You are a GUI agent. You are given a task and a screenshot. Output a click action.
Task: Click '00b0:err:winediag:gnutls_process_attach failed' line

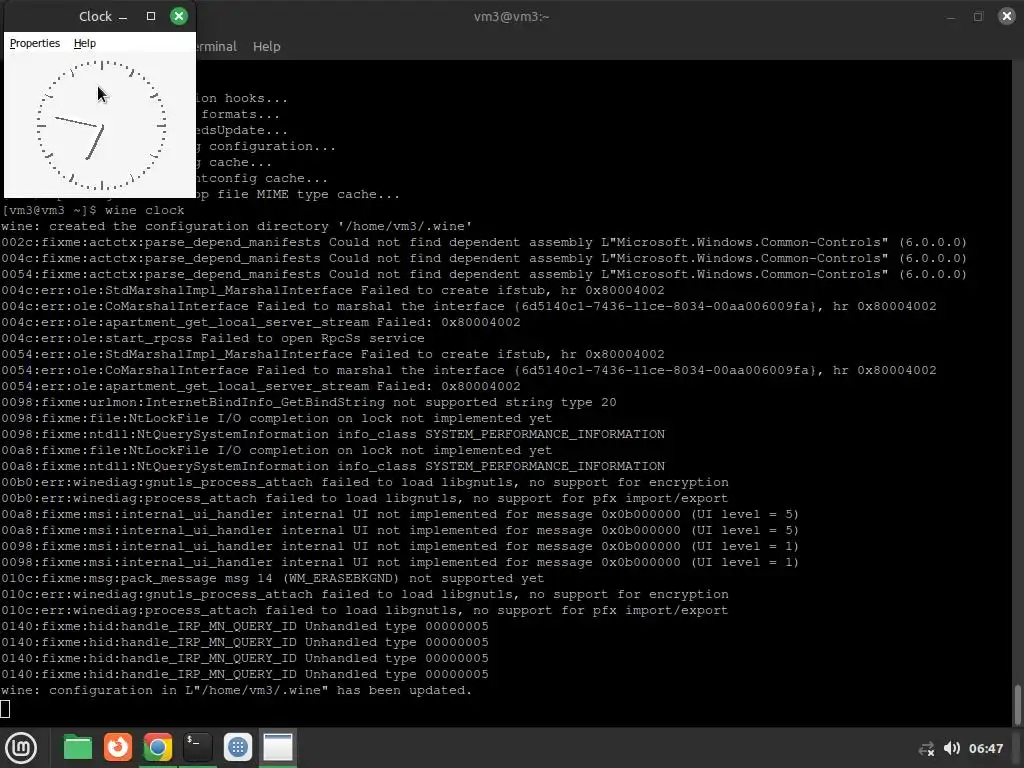coord(364,483)
